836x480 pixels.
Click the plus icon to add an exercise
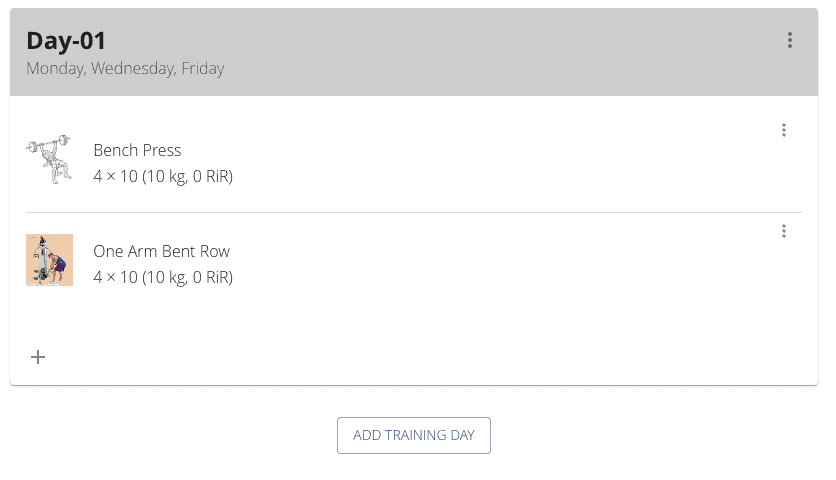(x=38, y=357)
